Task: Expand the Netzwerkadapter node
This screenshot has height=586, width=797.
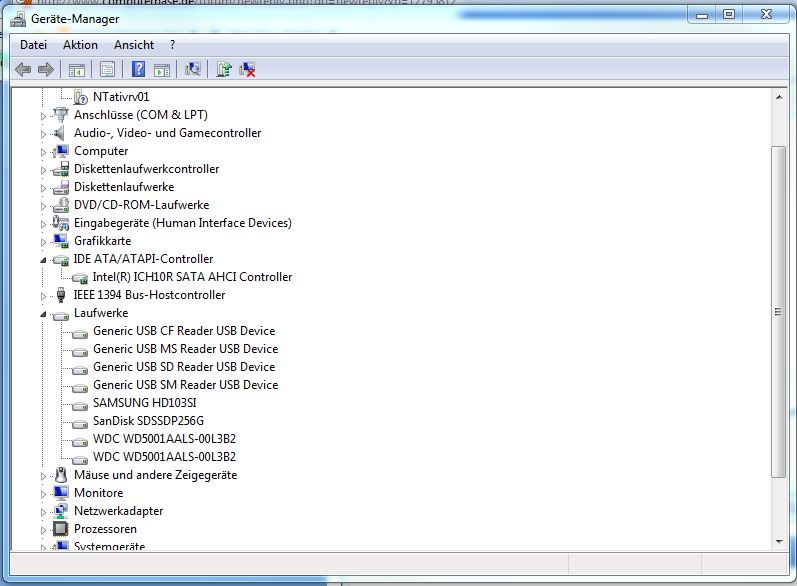Action: (43, 512)
